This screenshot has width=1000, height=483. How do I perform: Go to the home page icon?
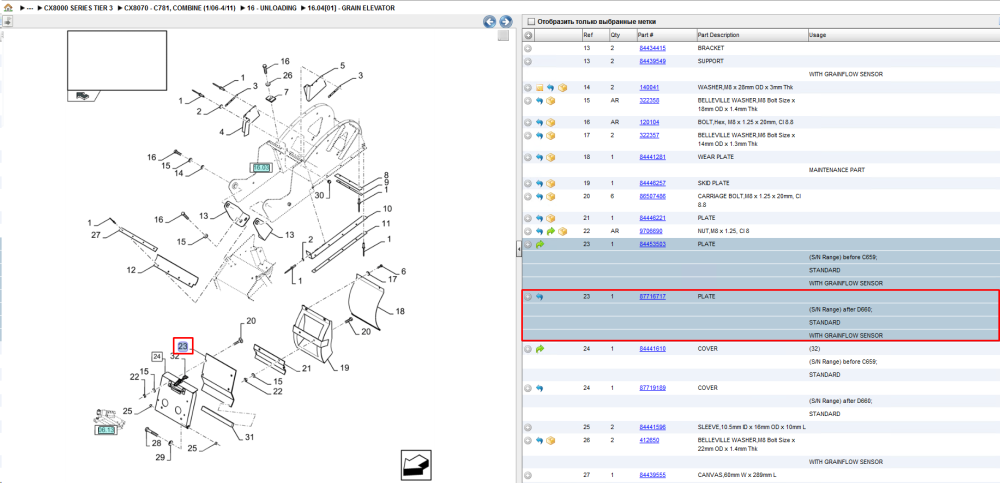(x=8, y=8)
